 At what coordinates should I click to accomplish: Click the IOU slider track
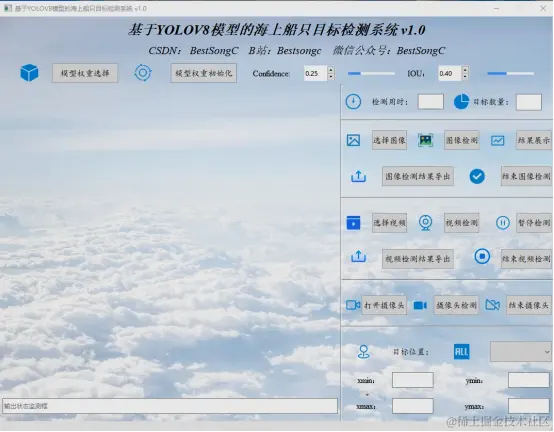click(511, 73)
